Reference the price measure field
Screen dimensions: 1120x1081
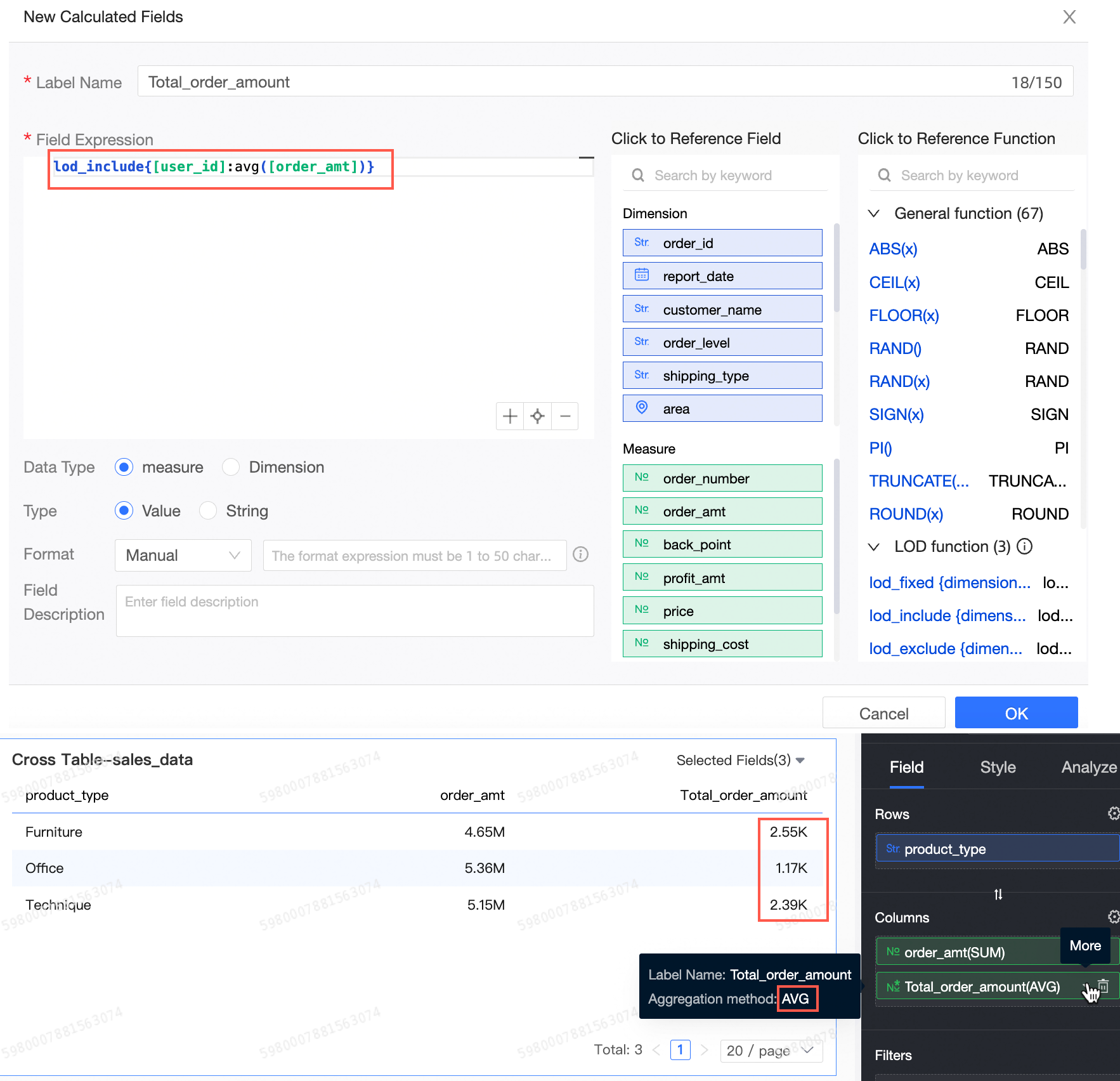click(722, 610)
